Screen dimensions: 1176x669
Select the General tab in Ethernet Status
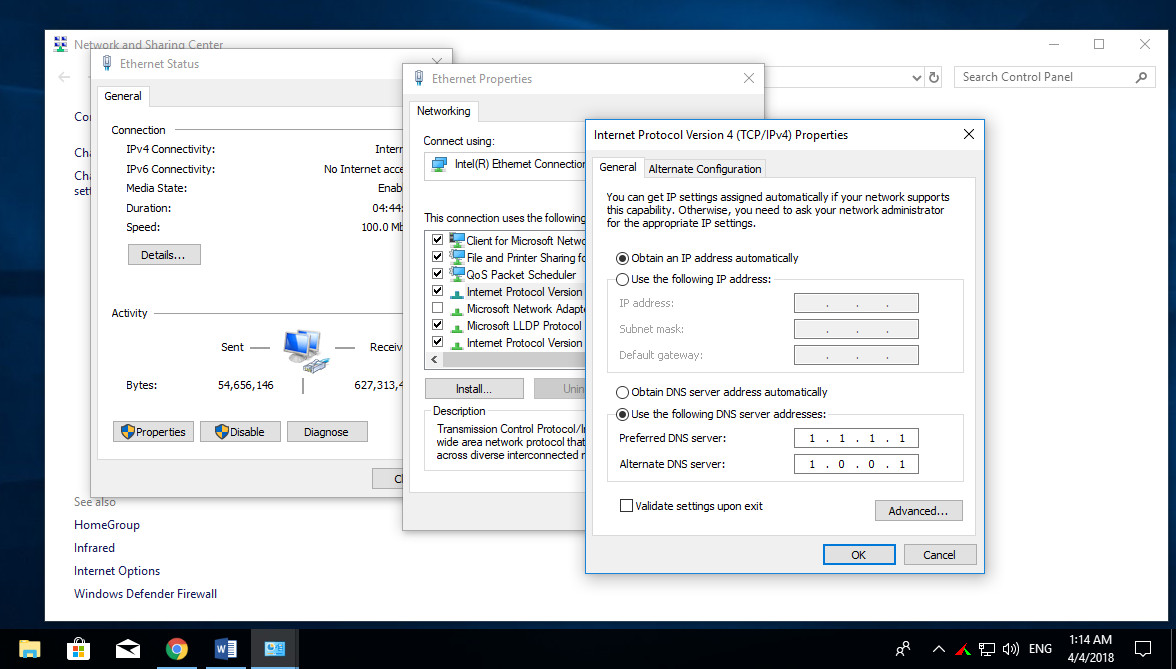tap(123, 96)
